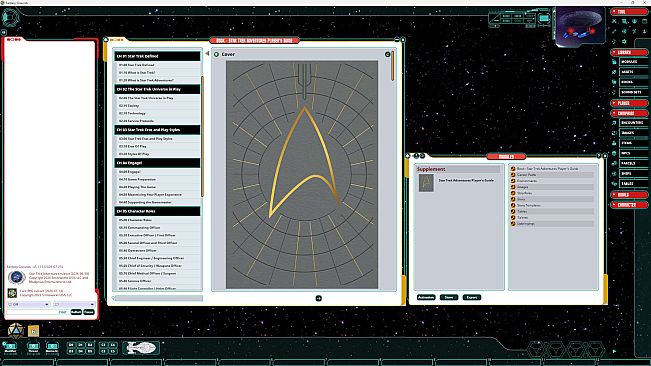The image size is (651, 366).
Task: Click the round emblem icon at top-left corner
Action: pos(10,17)
